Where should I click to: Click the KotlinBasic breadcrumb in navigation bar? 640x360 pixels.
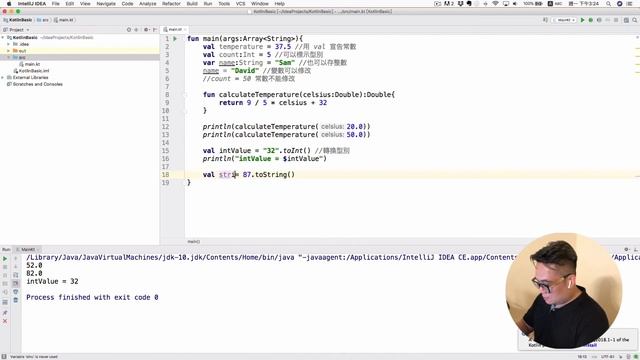(x=18, y=20)
